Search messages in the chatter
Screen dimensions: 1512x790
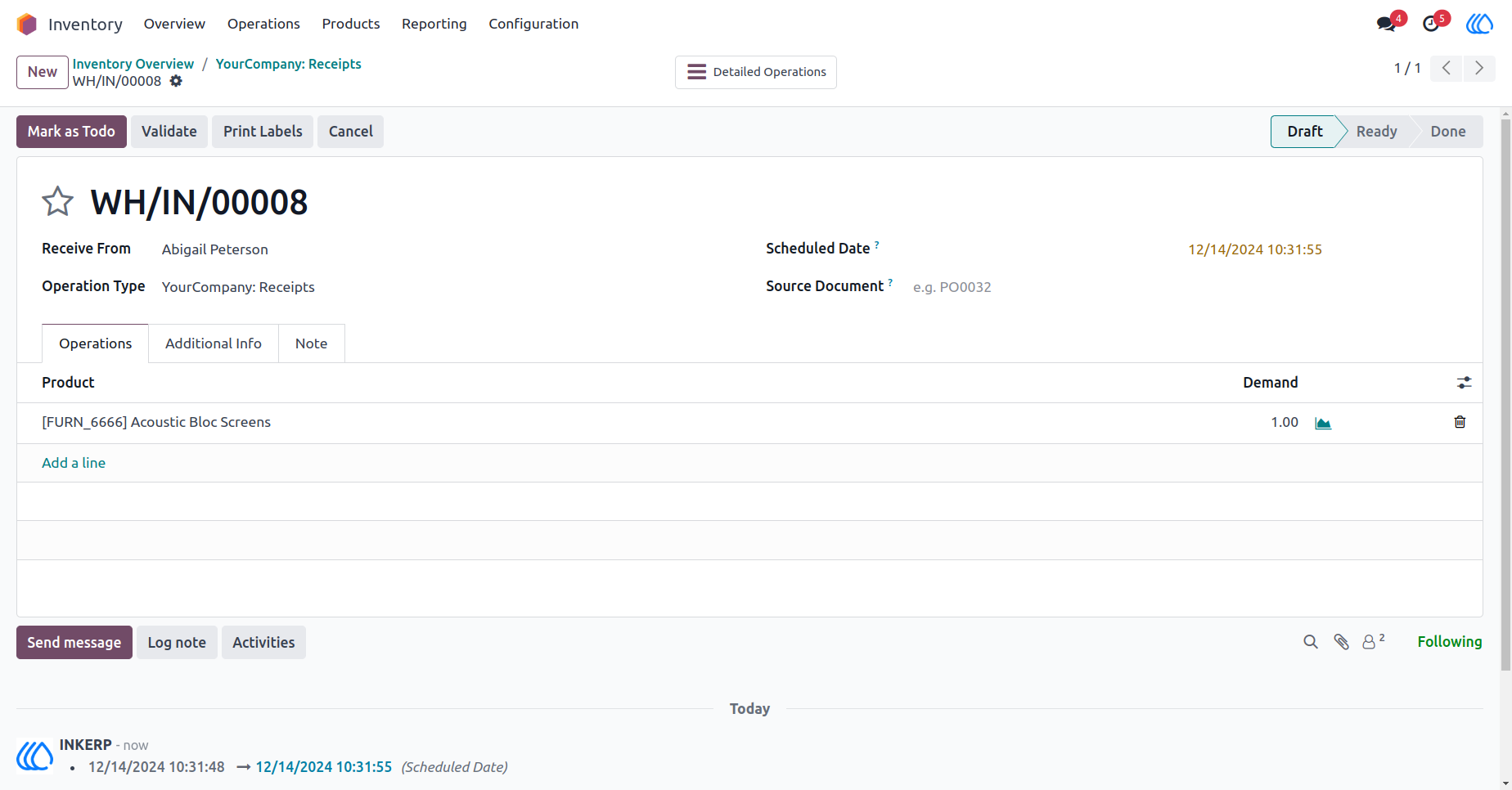tap(1311, 642)
